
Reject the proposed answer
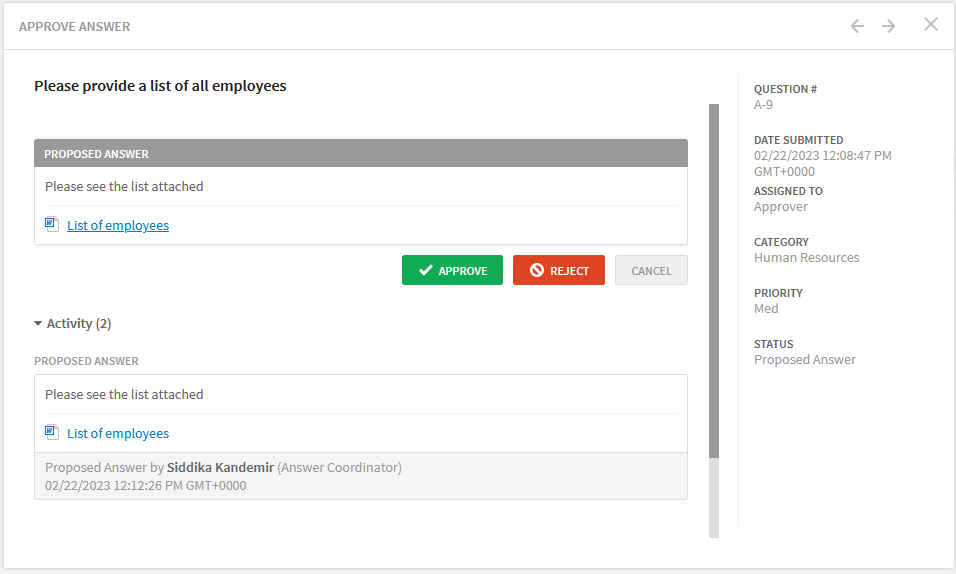click(x=558, y=270)
